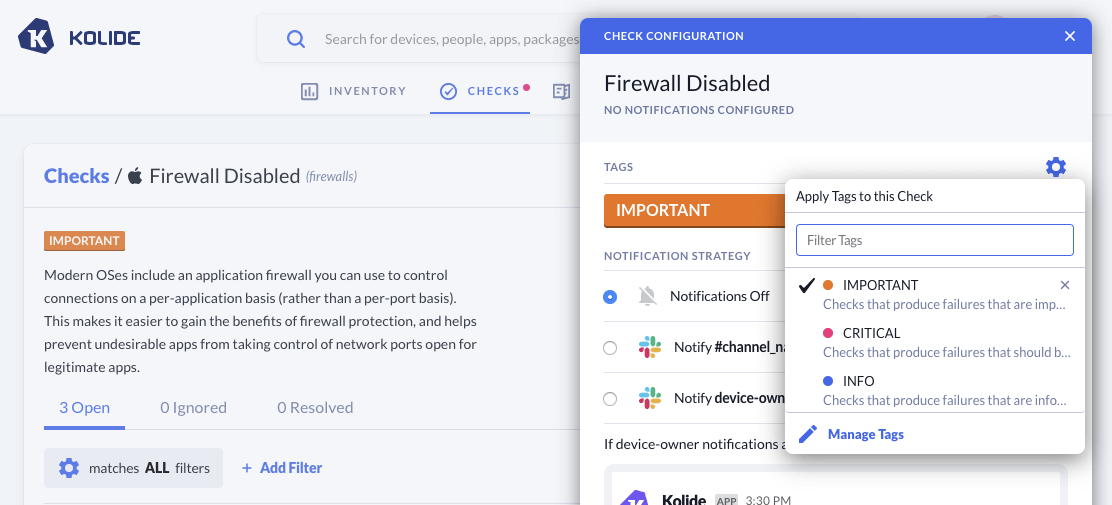This screenshot has width=1112, height=505.
Task: Select the Notifications Off radio button
Action: point(610,297)
